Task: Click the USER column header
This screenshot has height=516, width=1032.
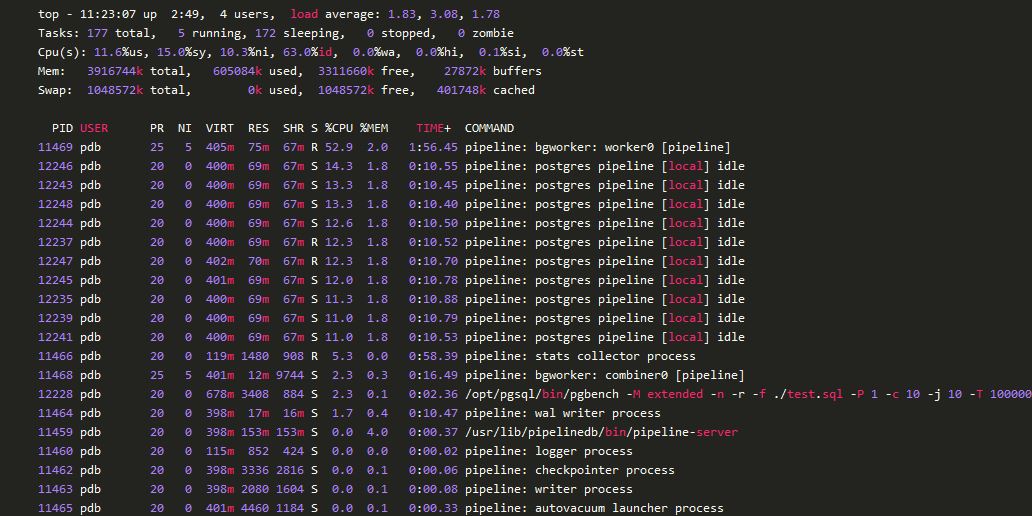Action: coord(94,128)
